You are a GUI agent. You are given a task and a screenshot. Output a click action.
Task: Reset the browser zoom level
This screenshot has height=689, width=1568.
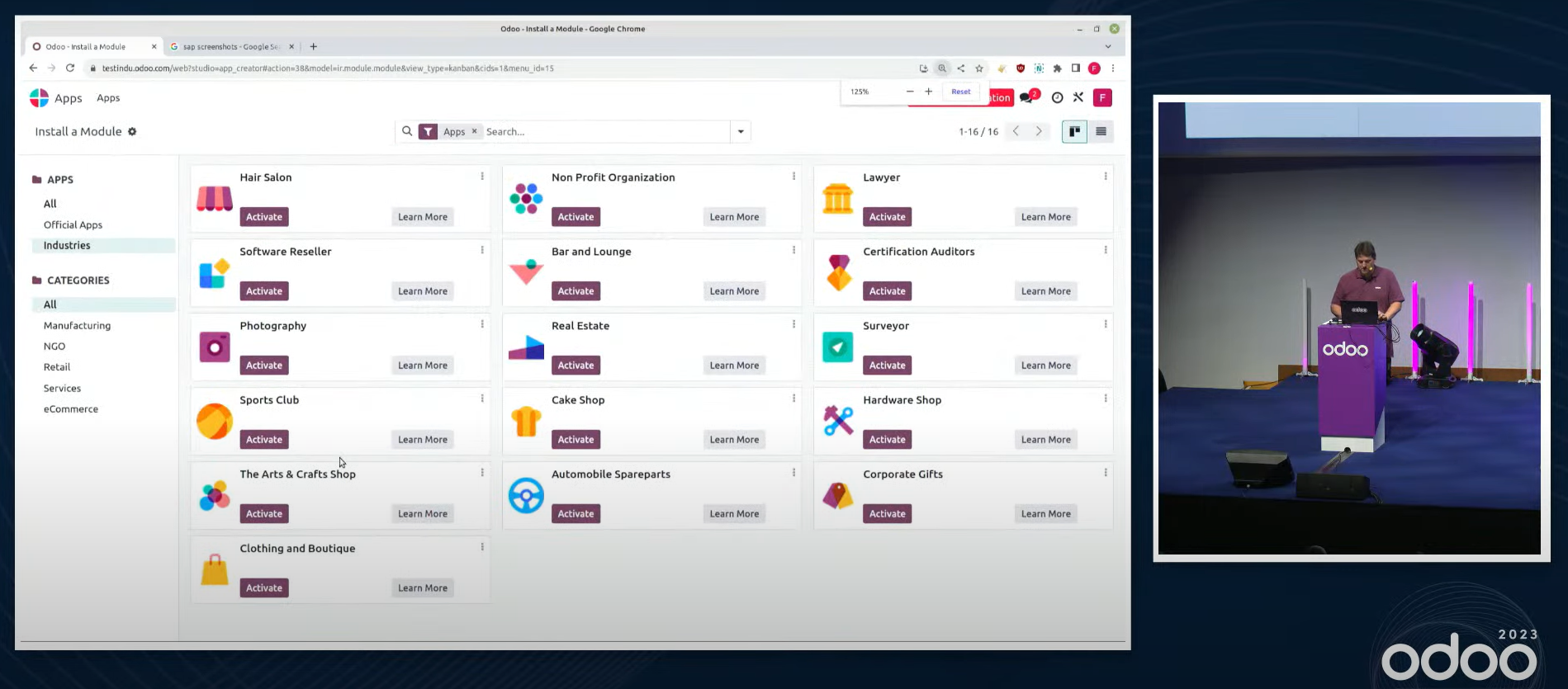[961, 92]
